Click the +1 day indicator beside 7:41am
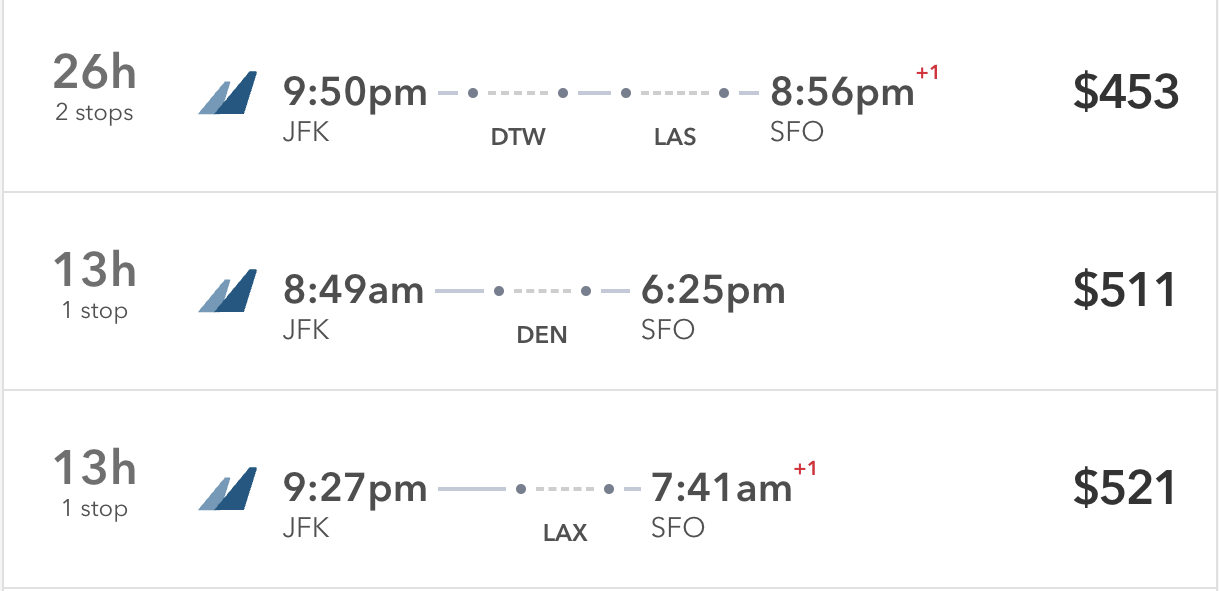This screenshot has height=591, width=1219. pos(805,469)
